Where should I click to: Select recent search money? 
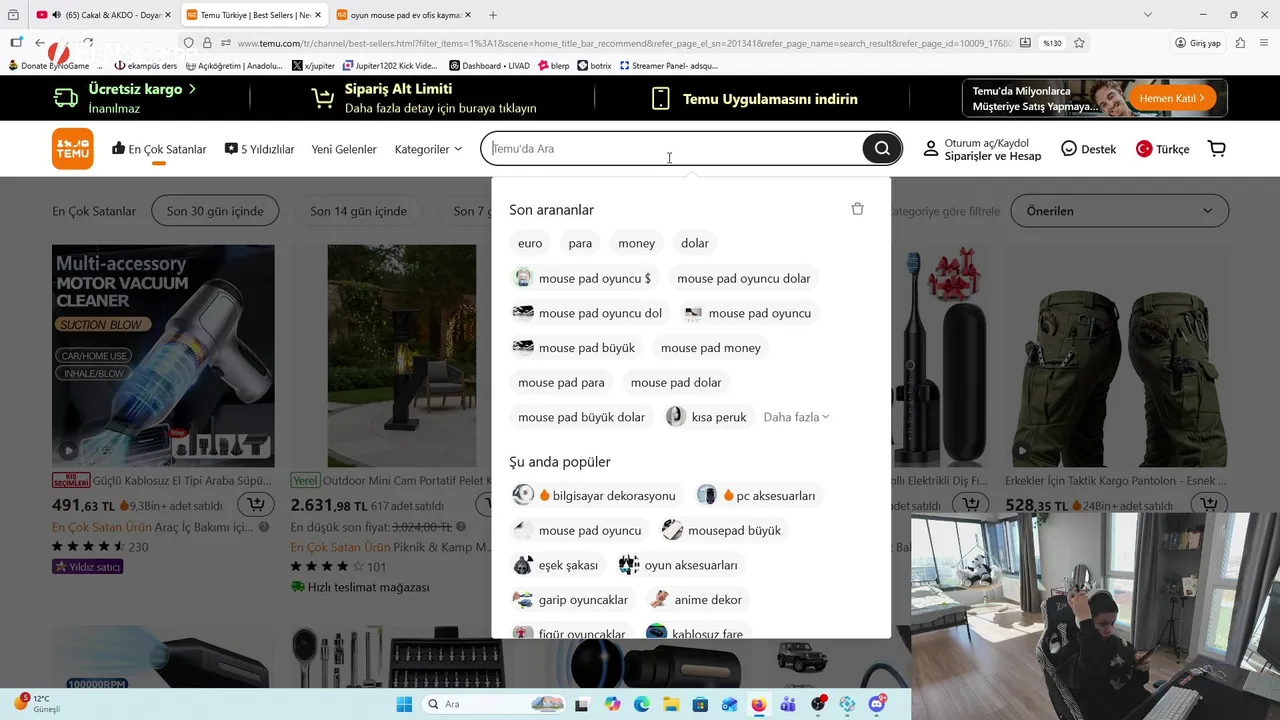click(636, 243)
